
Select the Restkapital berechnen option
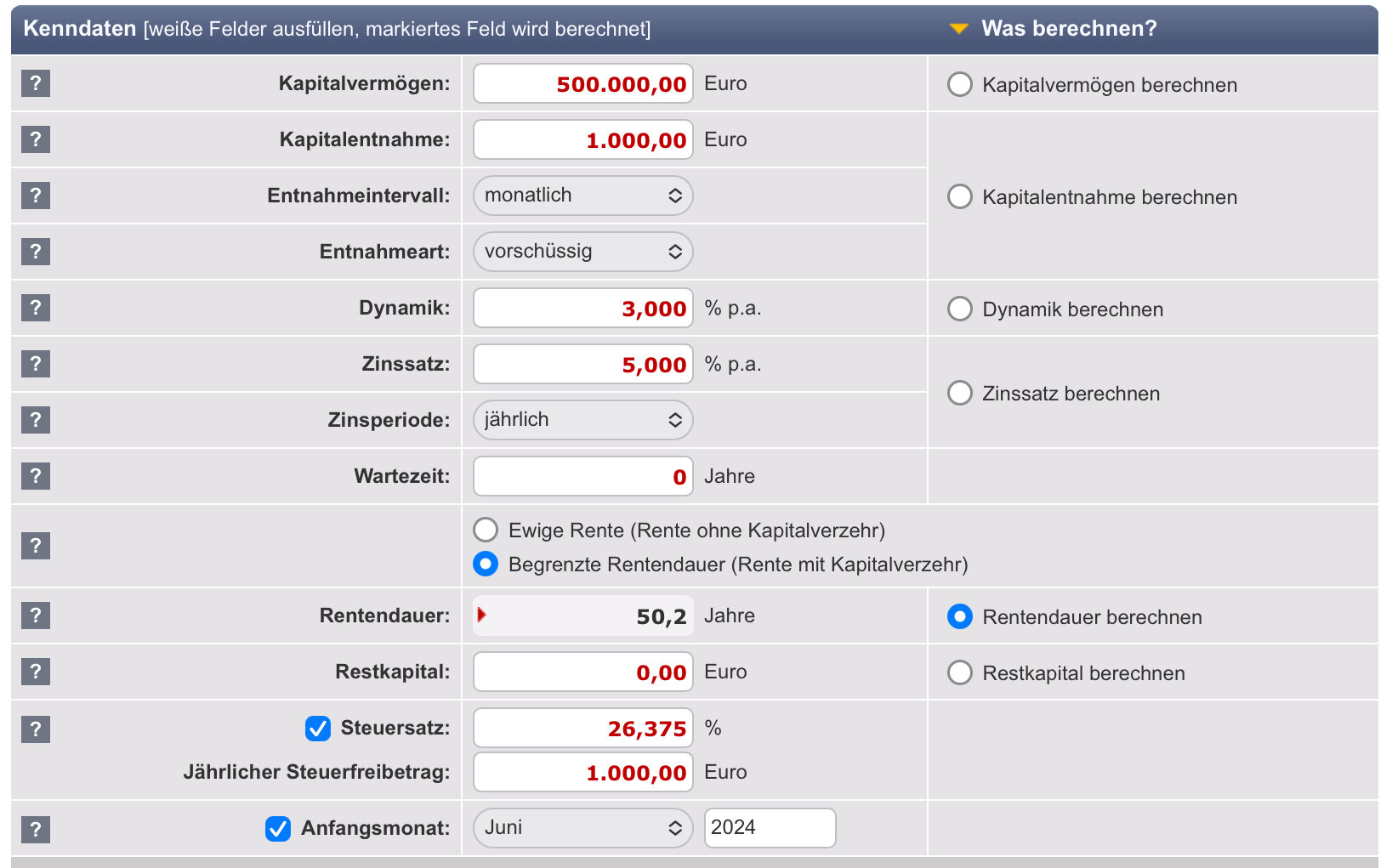tap(960, 673)
